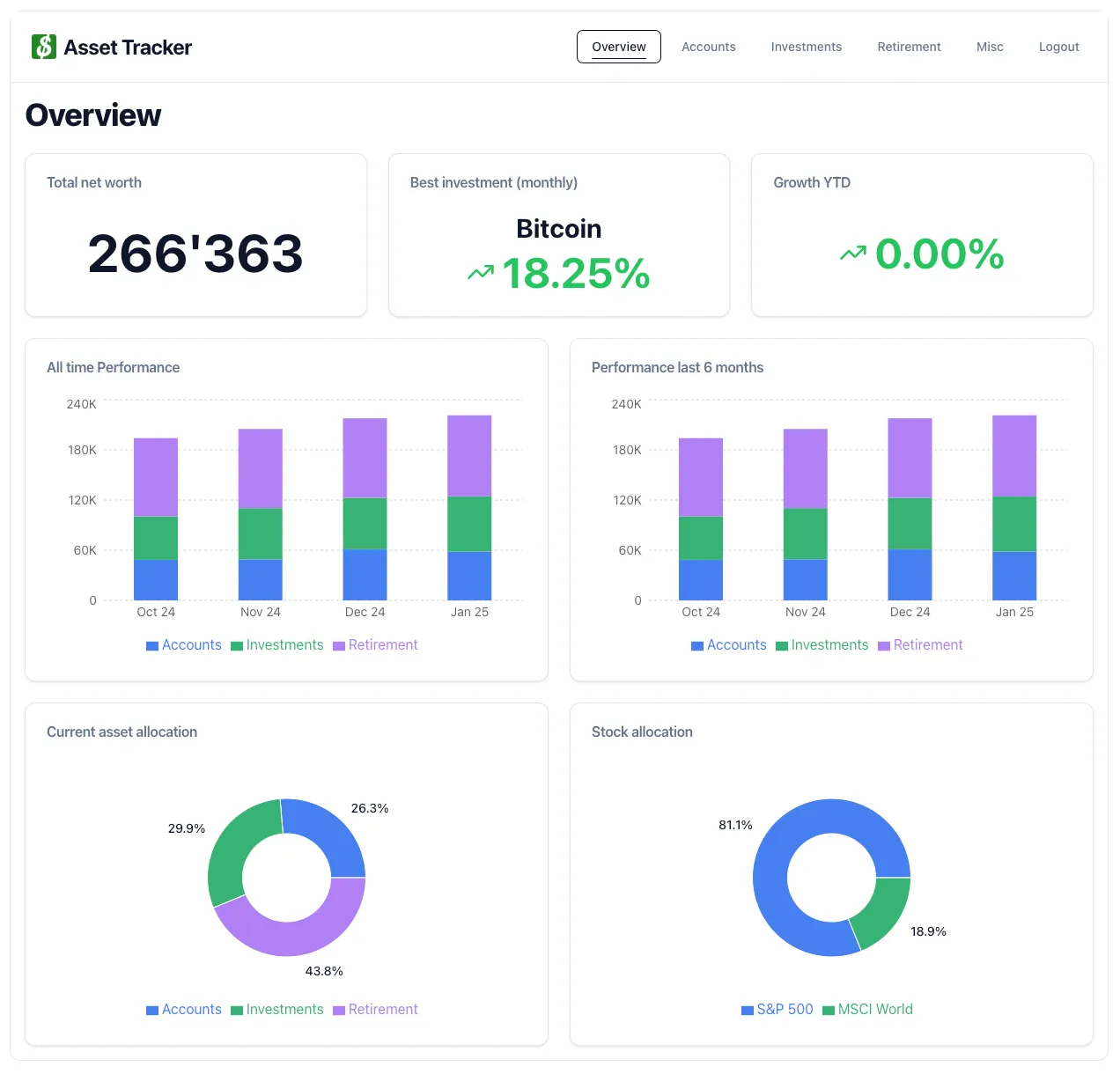This screenshot has height=1074, width=1120.
Task: Click the purple Retirement color swatch in allocation legend
Action: (x=337, y=1010)
